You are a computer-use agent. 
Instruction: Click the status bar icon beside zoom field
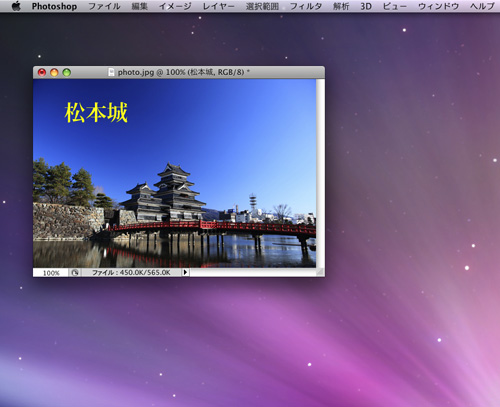(75, 272)
